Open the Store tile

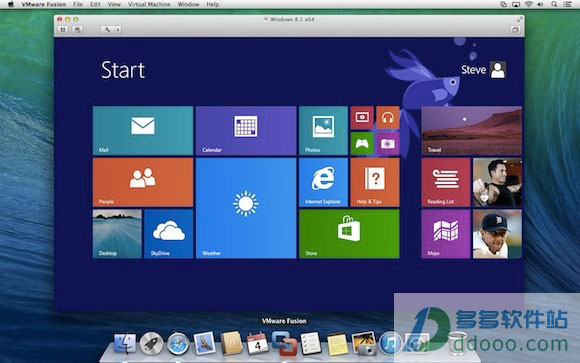pos(349,234)
